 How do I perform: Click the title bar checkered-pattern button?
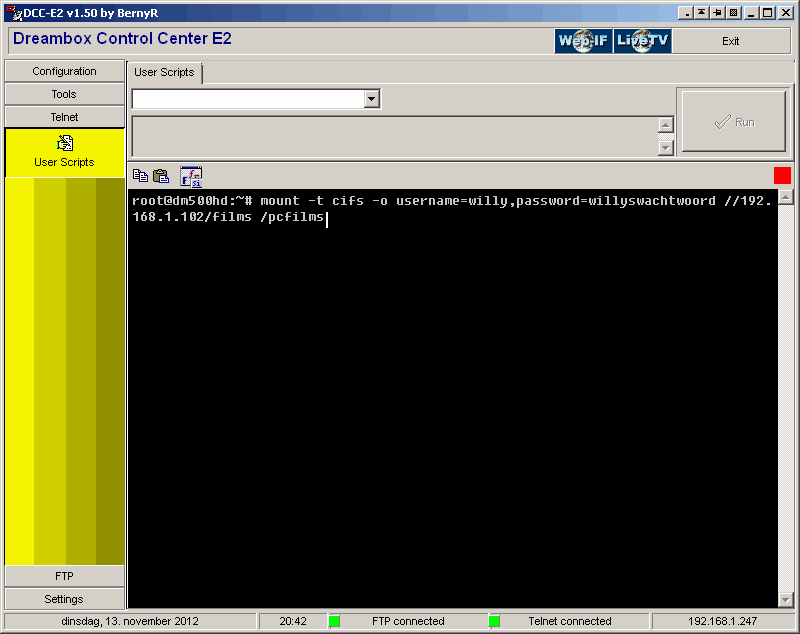coord(734,13)
